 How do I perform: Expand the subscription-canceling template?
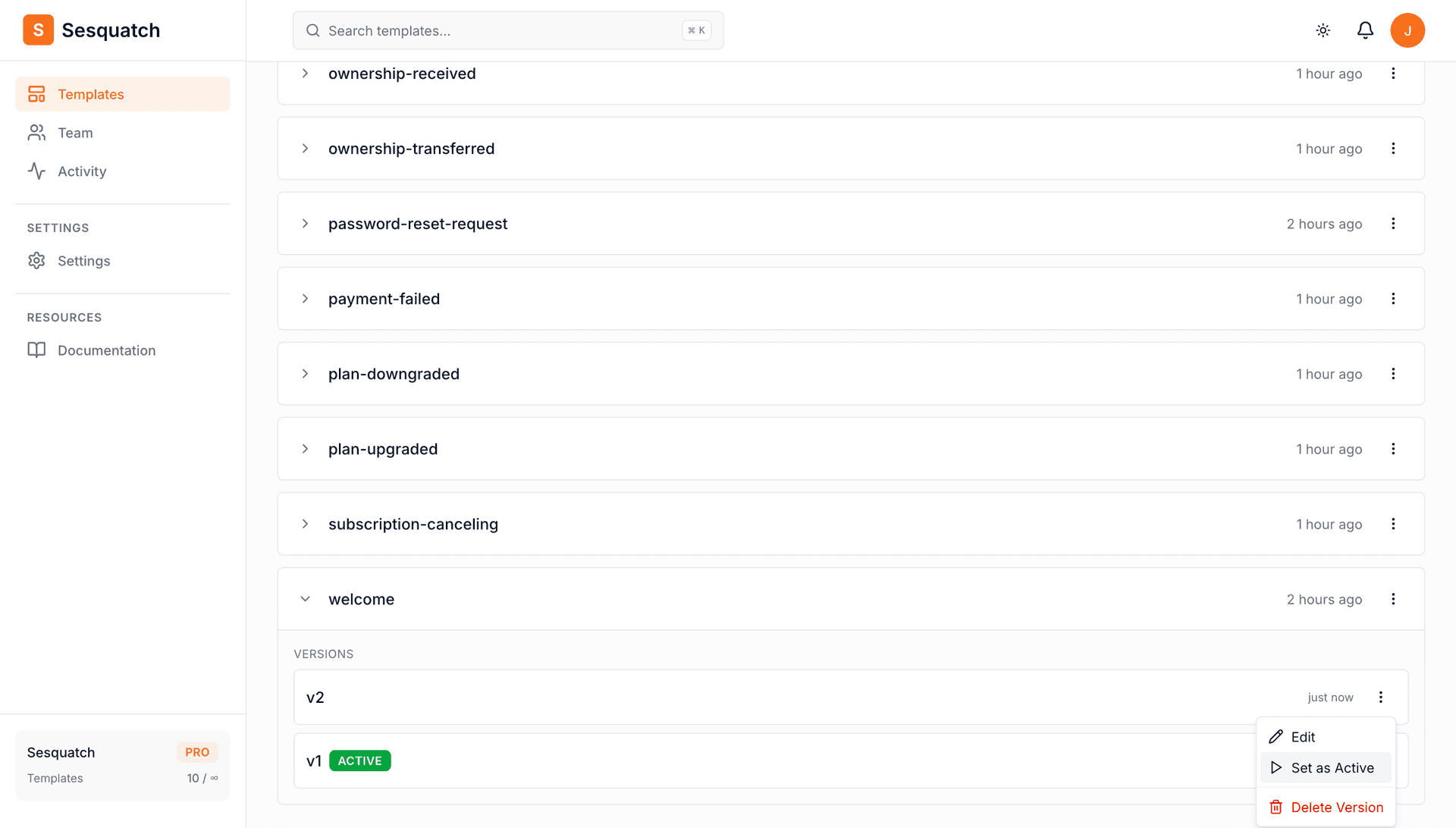point(305,524)
